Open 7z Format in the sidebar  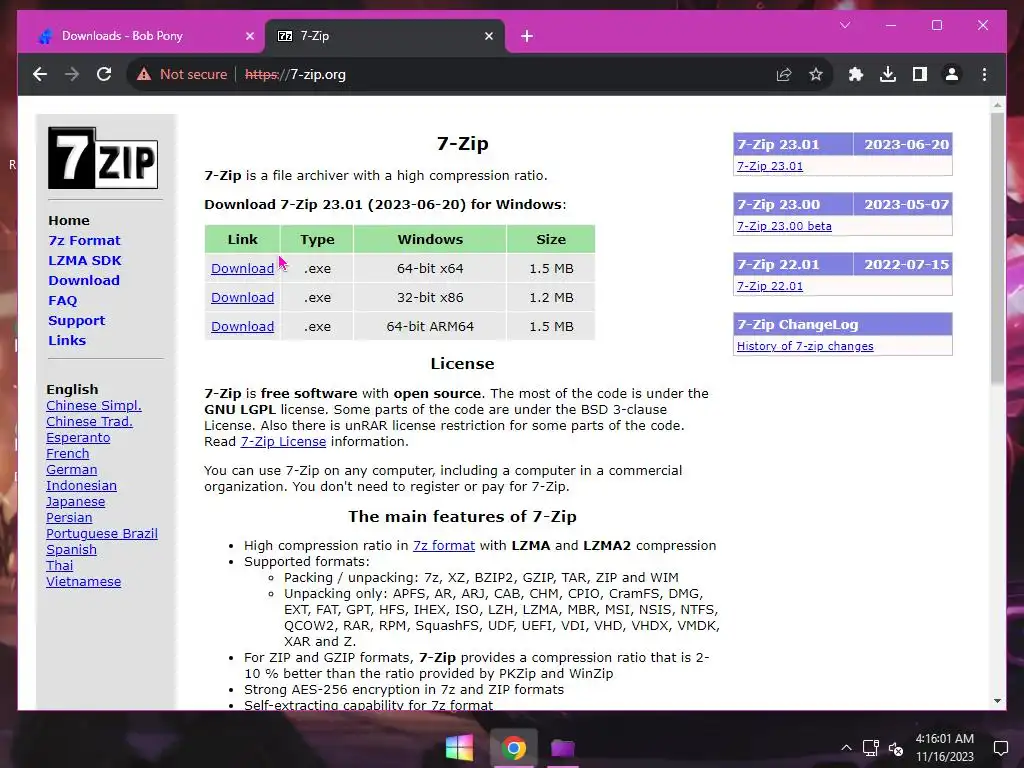[84, 240]
